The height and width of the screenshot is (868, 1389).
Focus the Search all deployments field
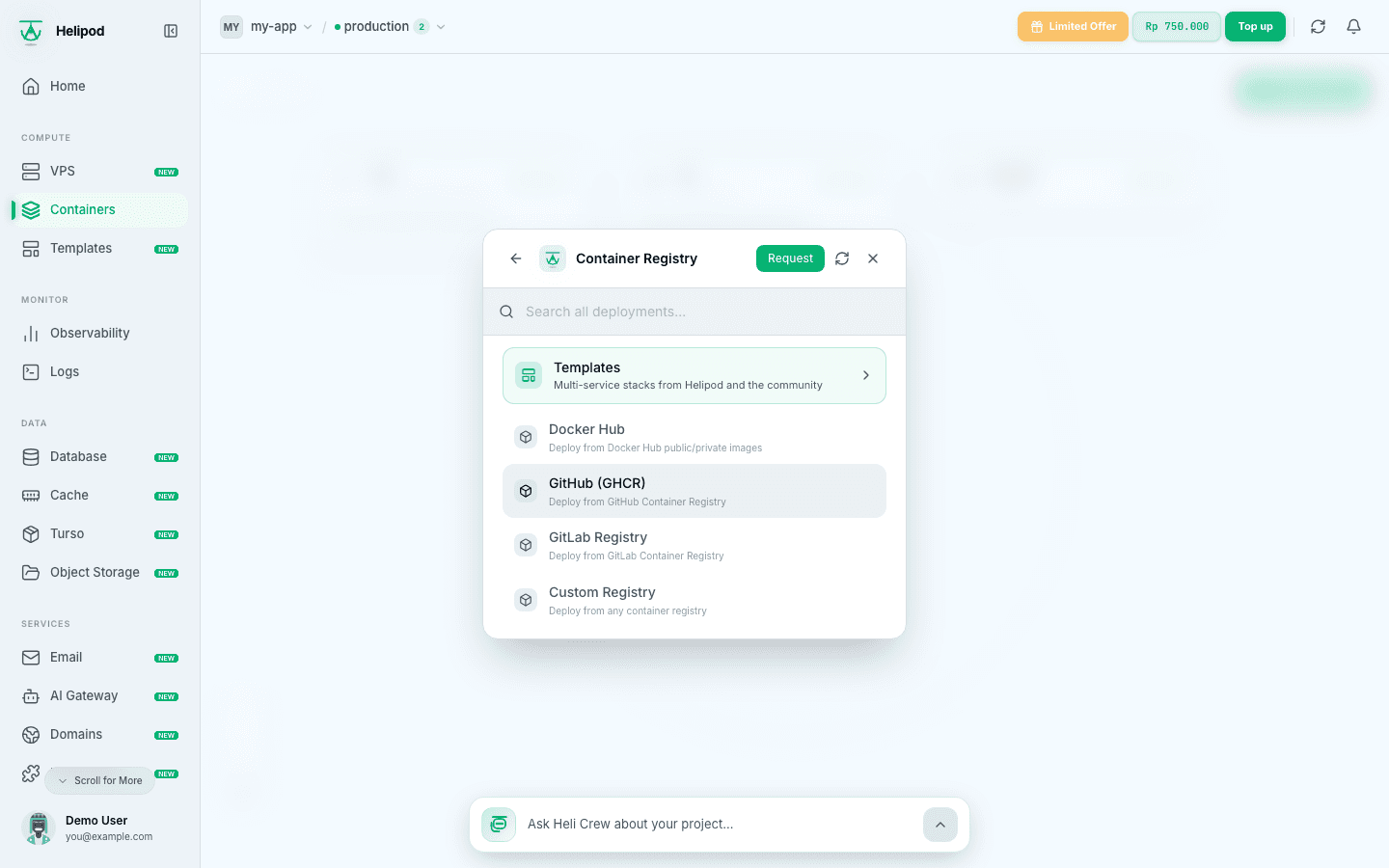[x=694, y=312]
